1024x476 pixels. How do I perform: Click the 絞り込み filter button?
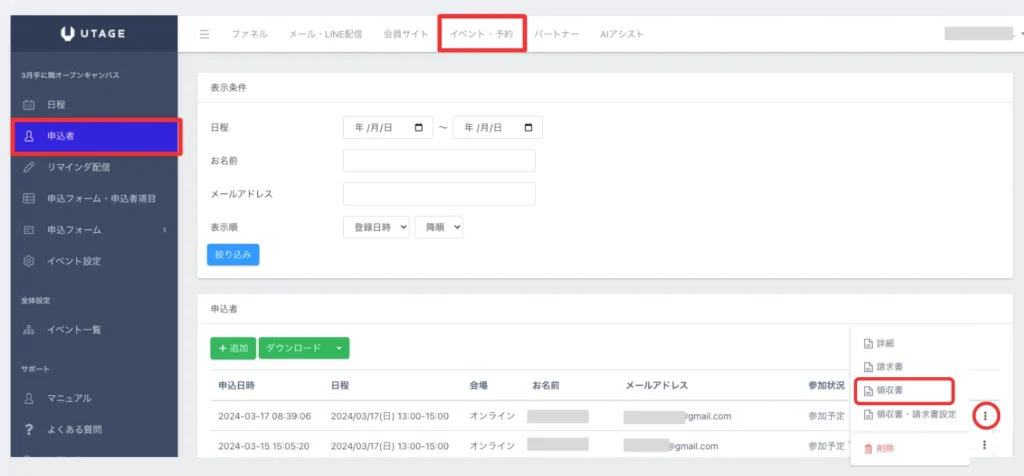[233, 255]
